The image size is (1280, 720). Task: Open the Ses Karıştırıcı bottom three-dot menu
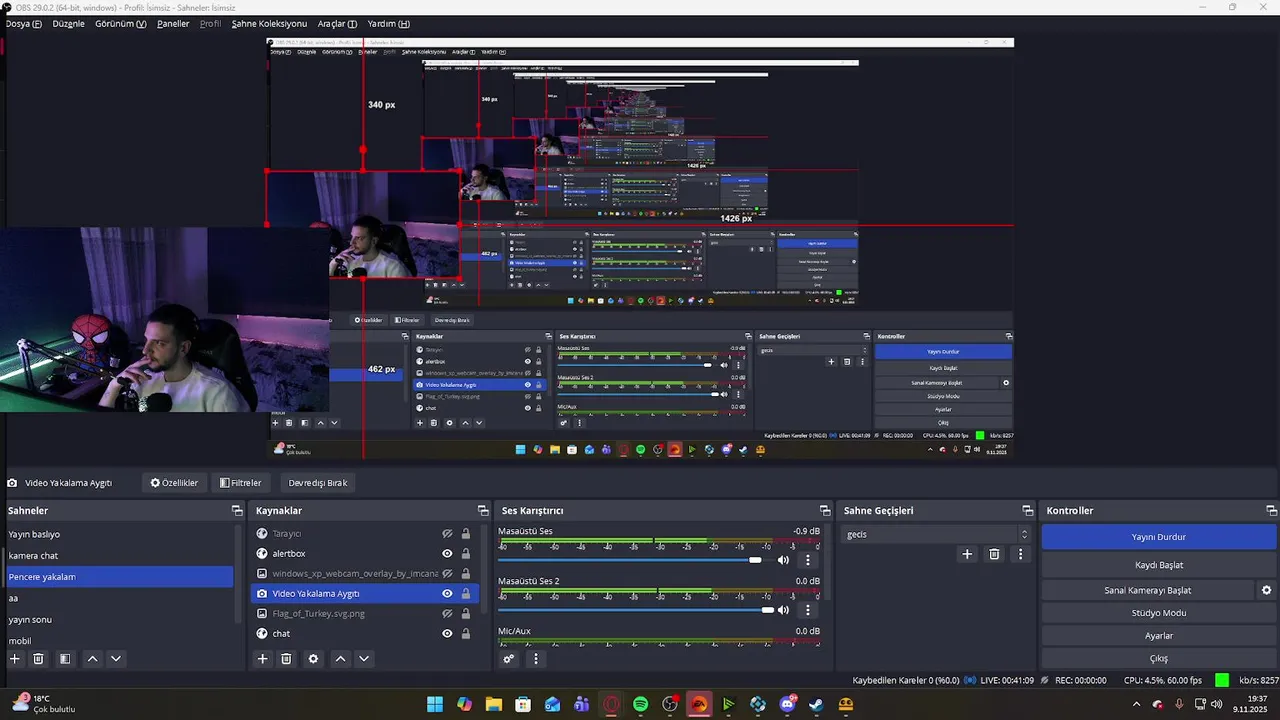(x=535, y=659)
